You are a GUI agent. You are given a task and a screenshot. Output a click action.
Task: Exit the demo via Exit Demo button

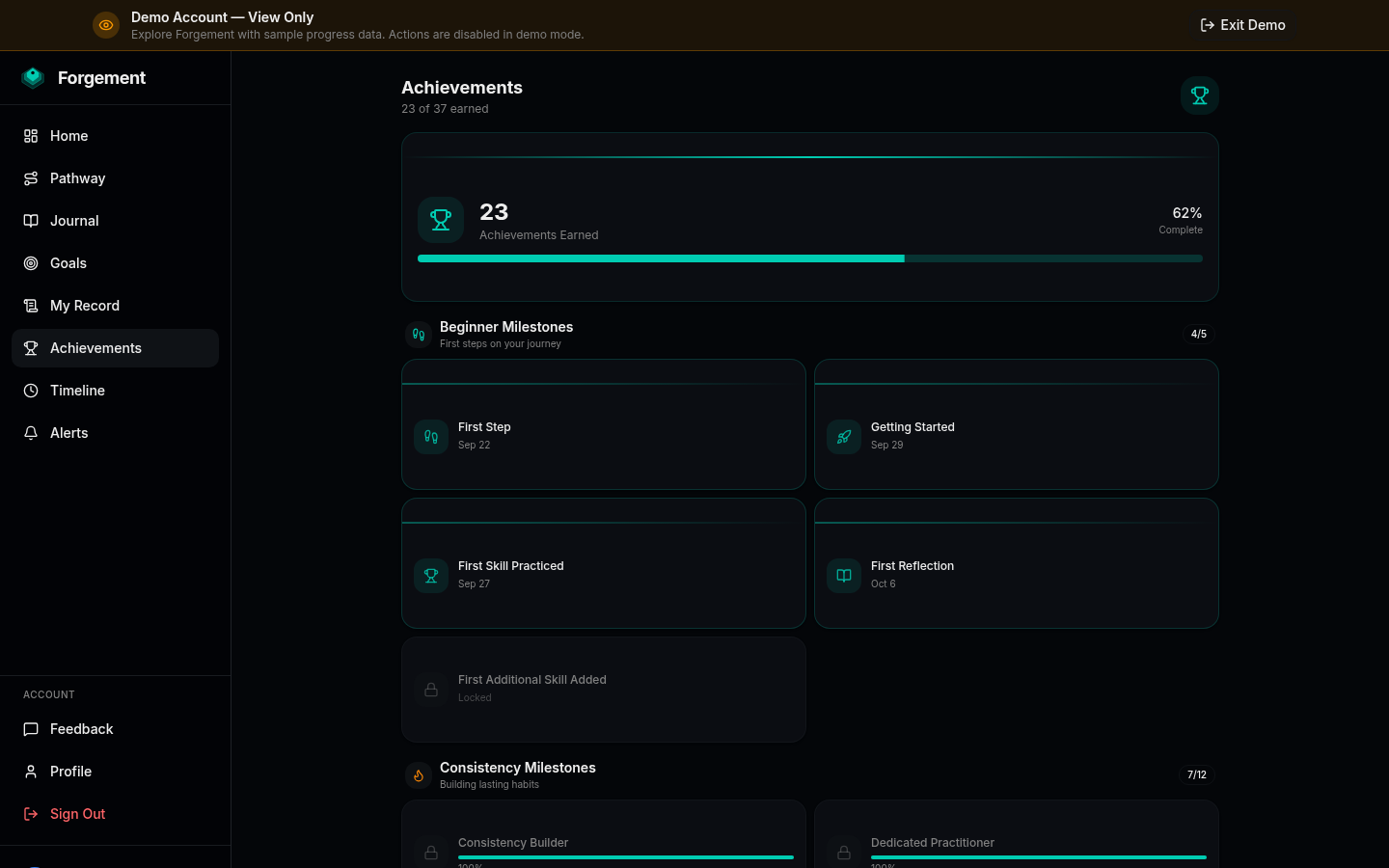pos(1242,25)
